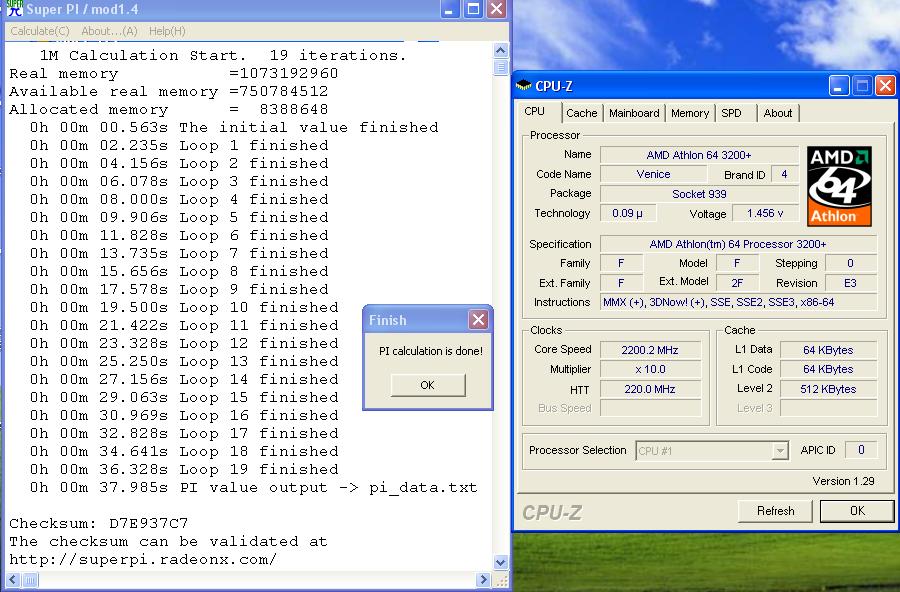Click the Real memory =1073192960 line
The image size is (900, 592).
174,73
